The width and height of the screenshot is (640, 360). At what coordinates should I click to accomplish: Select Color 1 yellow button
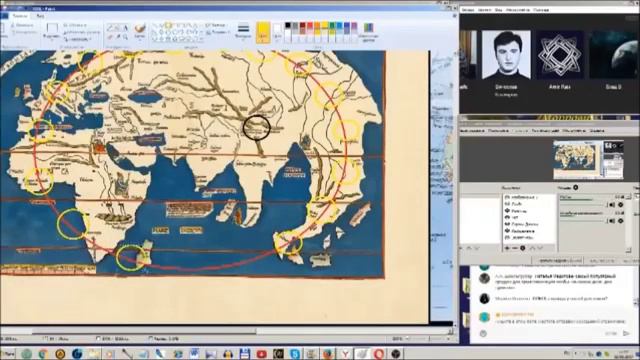(263, 32)
